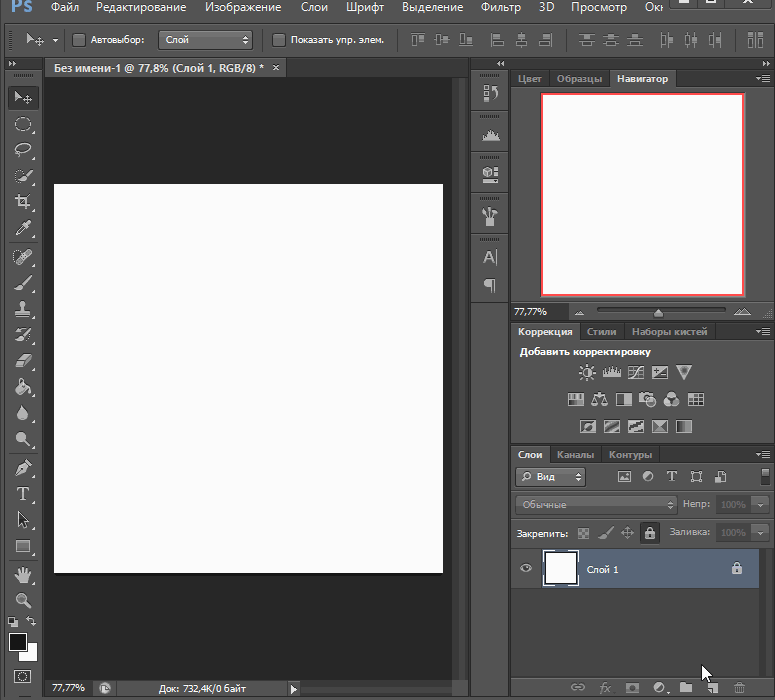Select the Pen tool

pyautogui.click(x=23, y=467)
